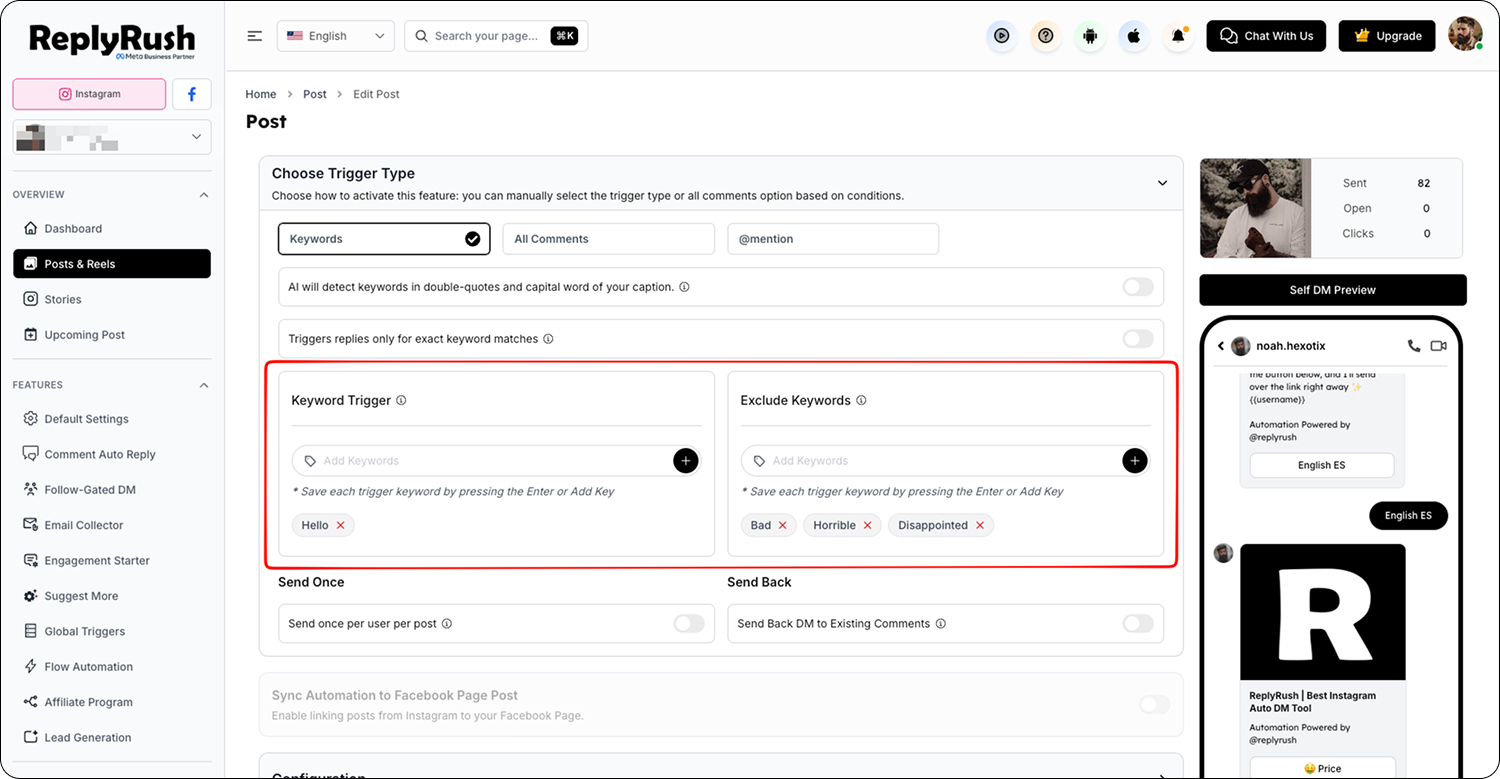
Task: Open Affiliate Program in the sidebar
Action: click(x=112, y=702)
